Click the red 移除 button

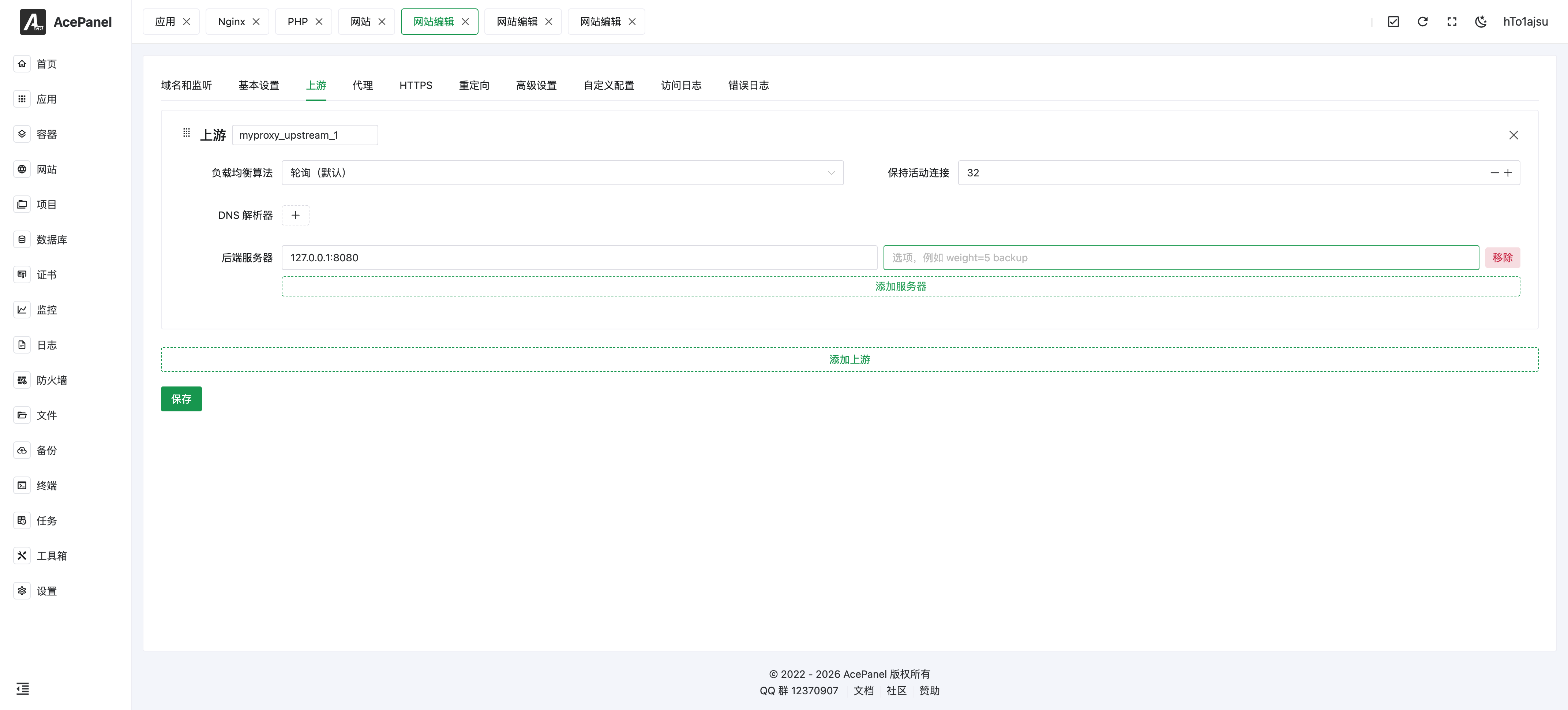1502,258
